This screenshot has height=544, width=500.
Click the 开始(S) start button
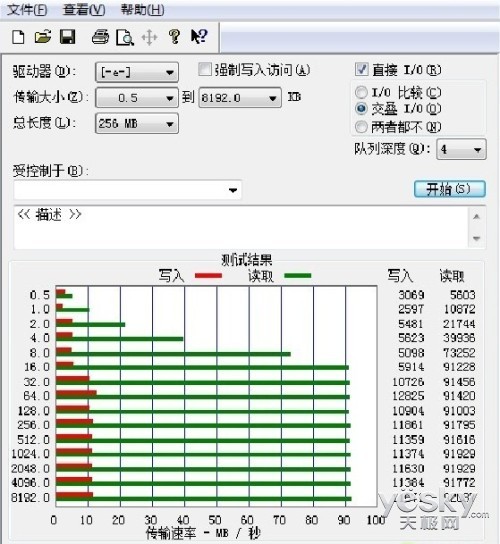[x=450, y=189]
